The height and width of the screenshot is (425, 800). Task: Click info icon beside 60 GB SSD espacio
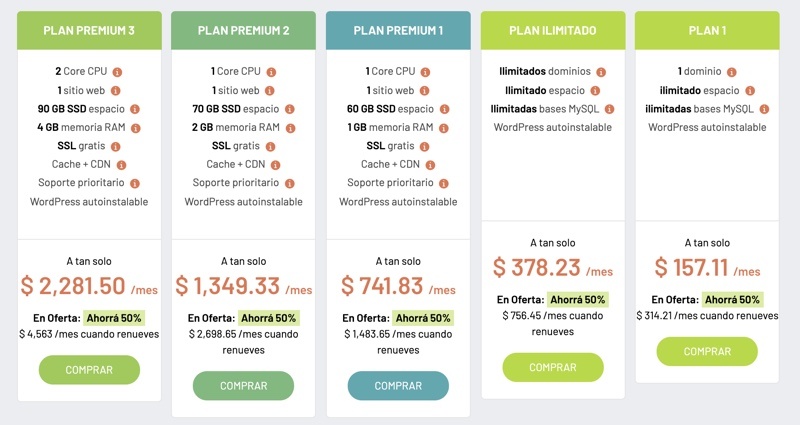click(444, 109)
